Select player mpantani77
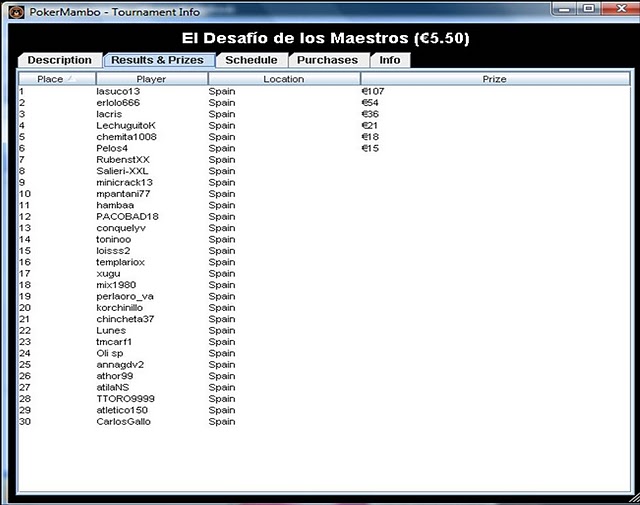The height and width of the screenshot is (505, 640). (123, 194)
